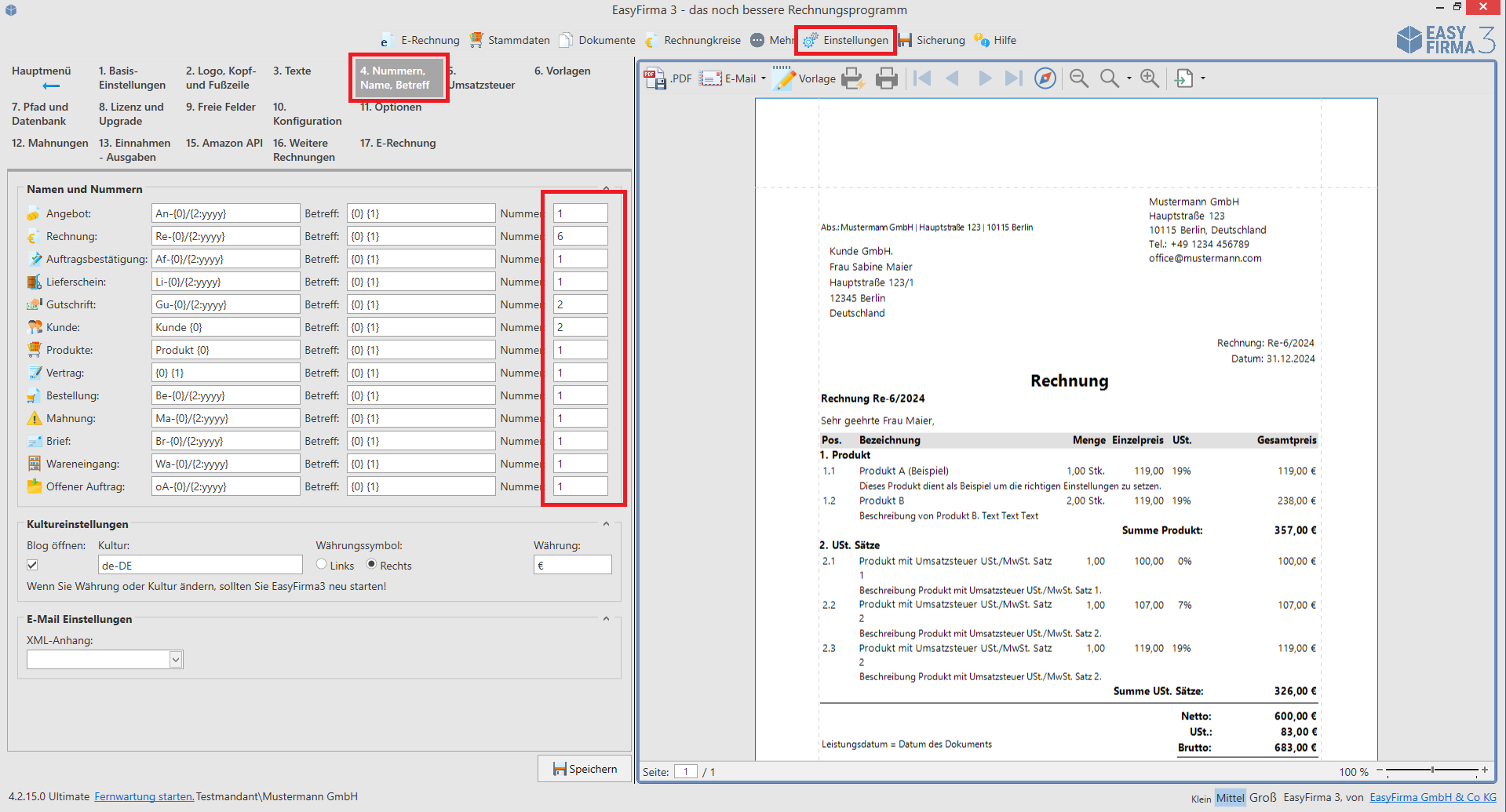Open E-Mail dropdown arrow
The height and width of the screenshot is (812, 1506).
763,78
